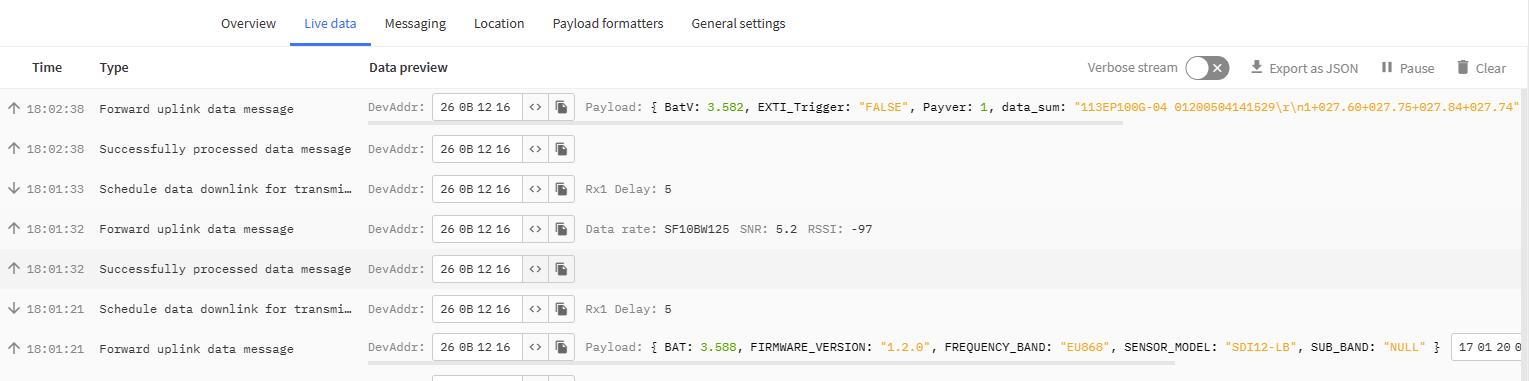
Task: Toggle DevAddr byte format in 18:02:38 Successfully processed row
Action: point(535,149)
